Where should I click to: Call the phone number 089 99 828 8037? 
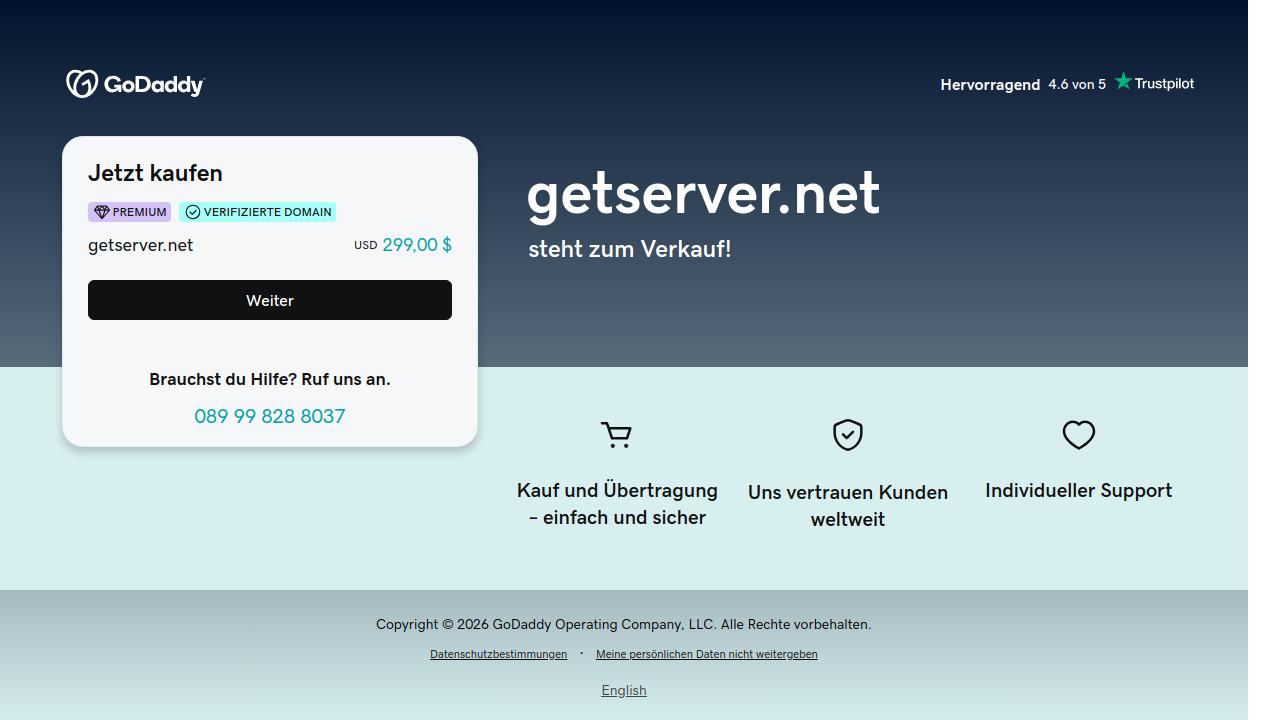pyautogui.click(x=270, y=416)
